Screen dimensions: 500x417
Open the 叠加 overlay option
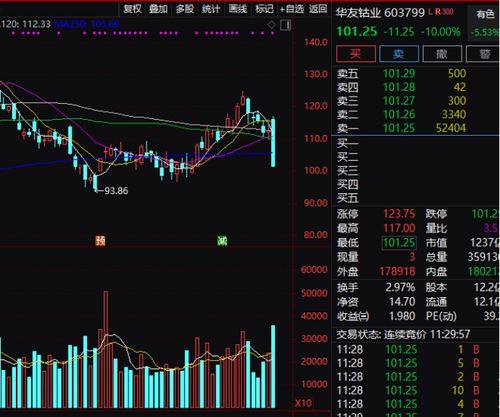[x=158, y=9]
